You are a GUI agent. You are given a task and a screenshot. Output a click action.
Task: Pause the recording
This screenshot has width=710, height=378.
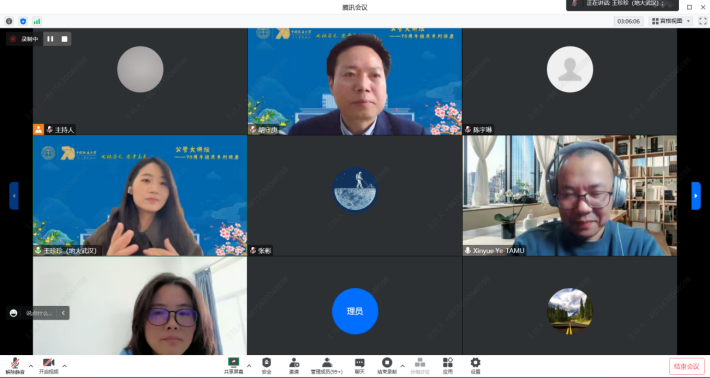[50, 39]
